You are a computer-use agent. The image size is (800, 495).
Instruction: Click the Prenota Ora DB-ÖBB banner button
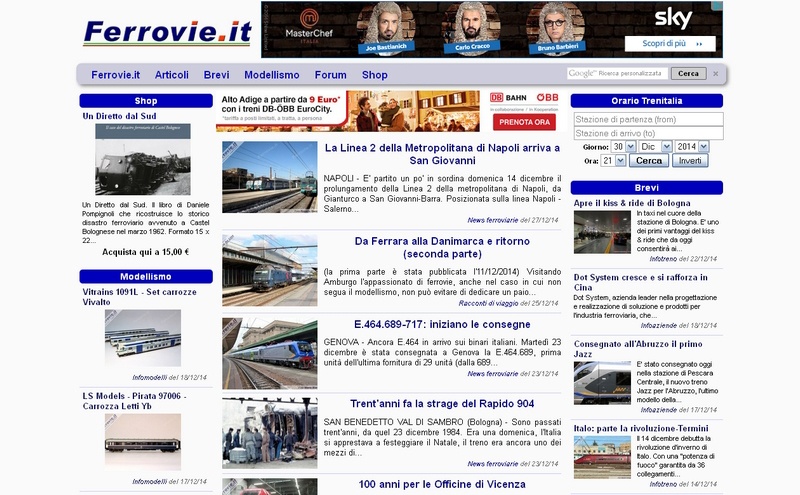click(524, 122)
